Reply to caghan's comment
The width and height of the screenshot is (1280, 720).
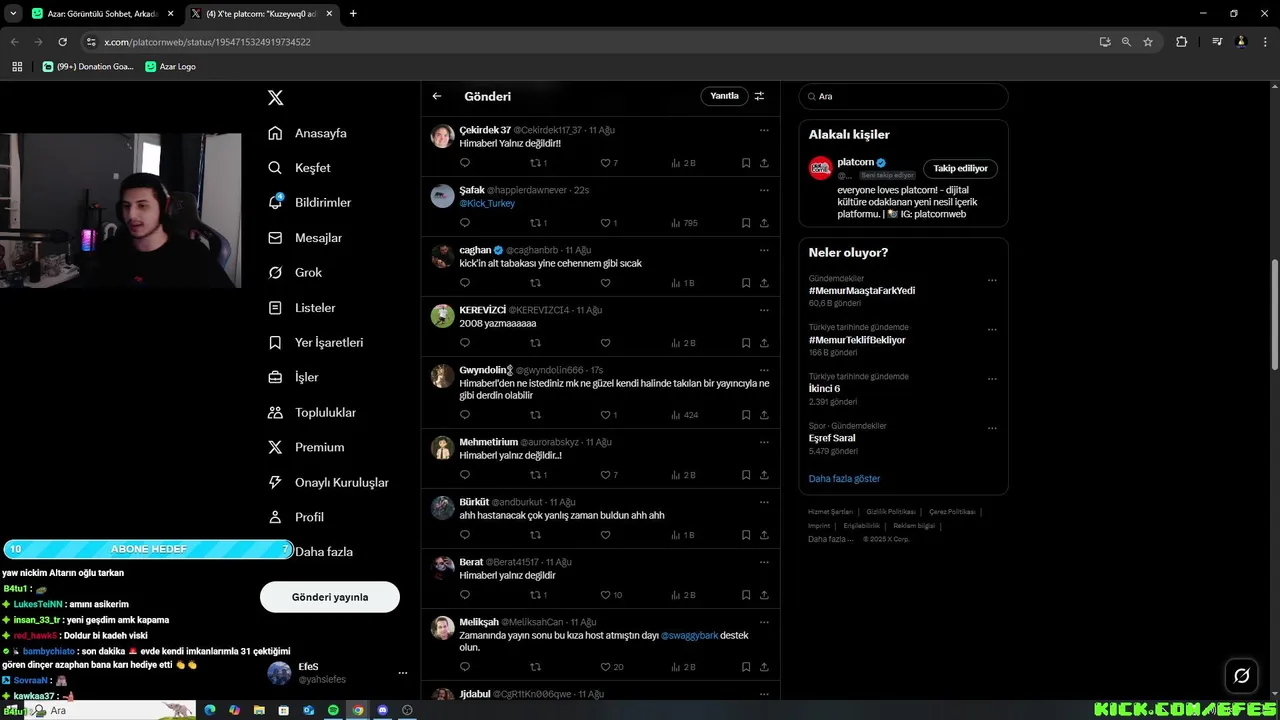tap(465, 283)
